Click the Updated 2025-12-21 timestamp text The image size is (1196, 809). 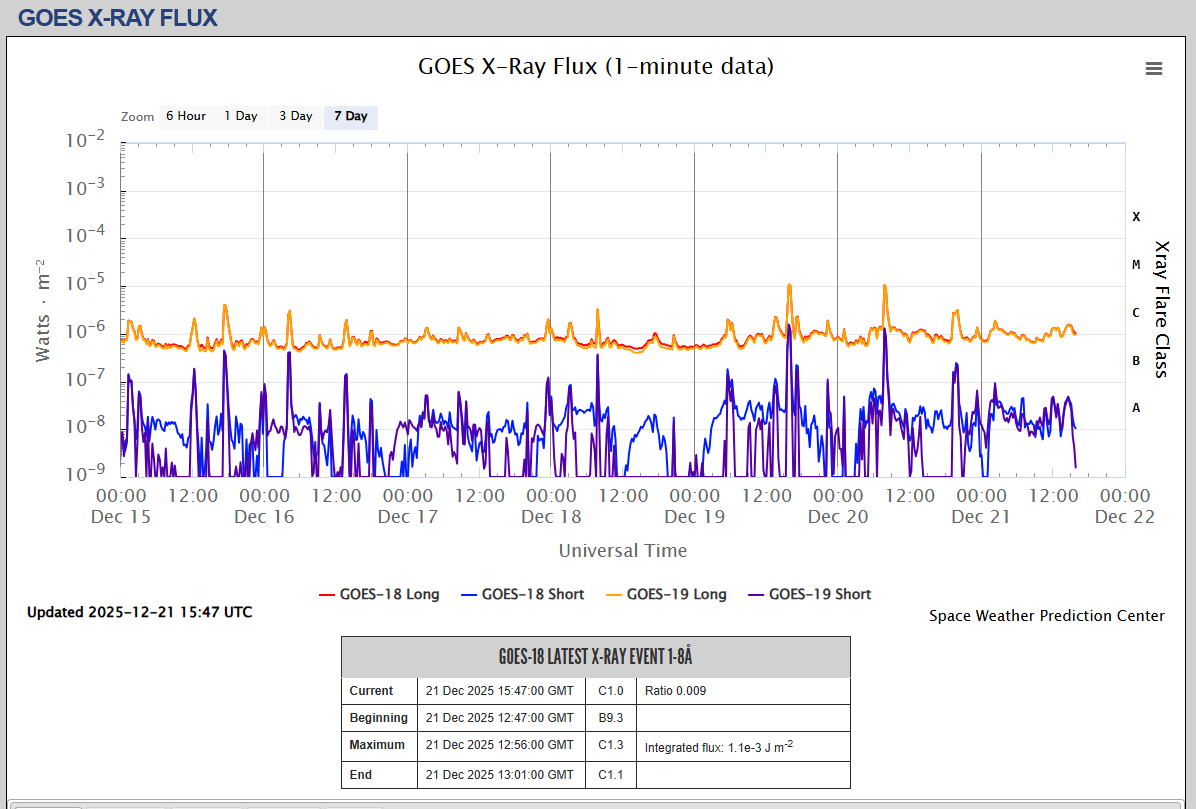140,612
